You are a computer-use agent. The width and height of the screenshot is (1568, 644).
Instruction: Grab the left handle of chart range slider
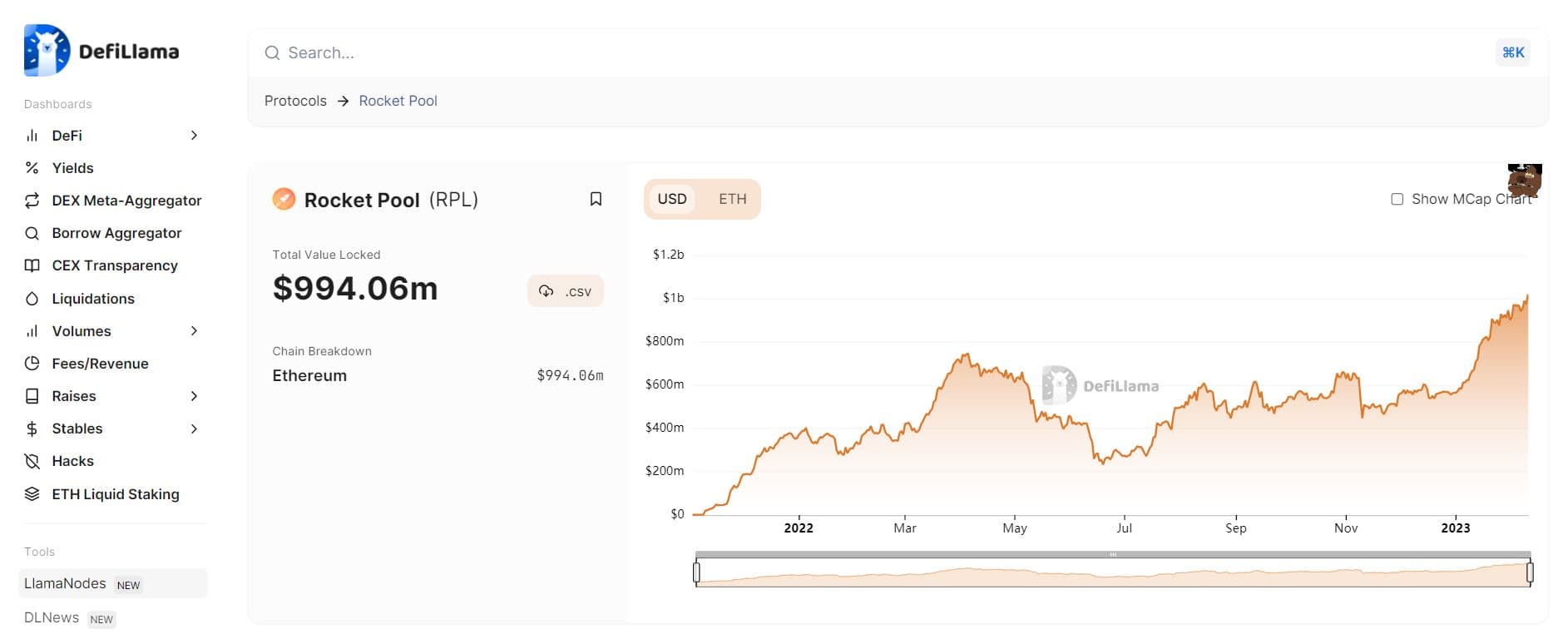(696, 572)
